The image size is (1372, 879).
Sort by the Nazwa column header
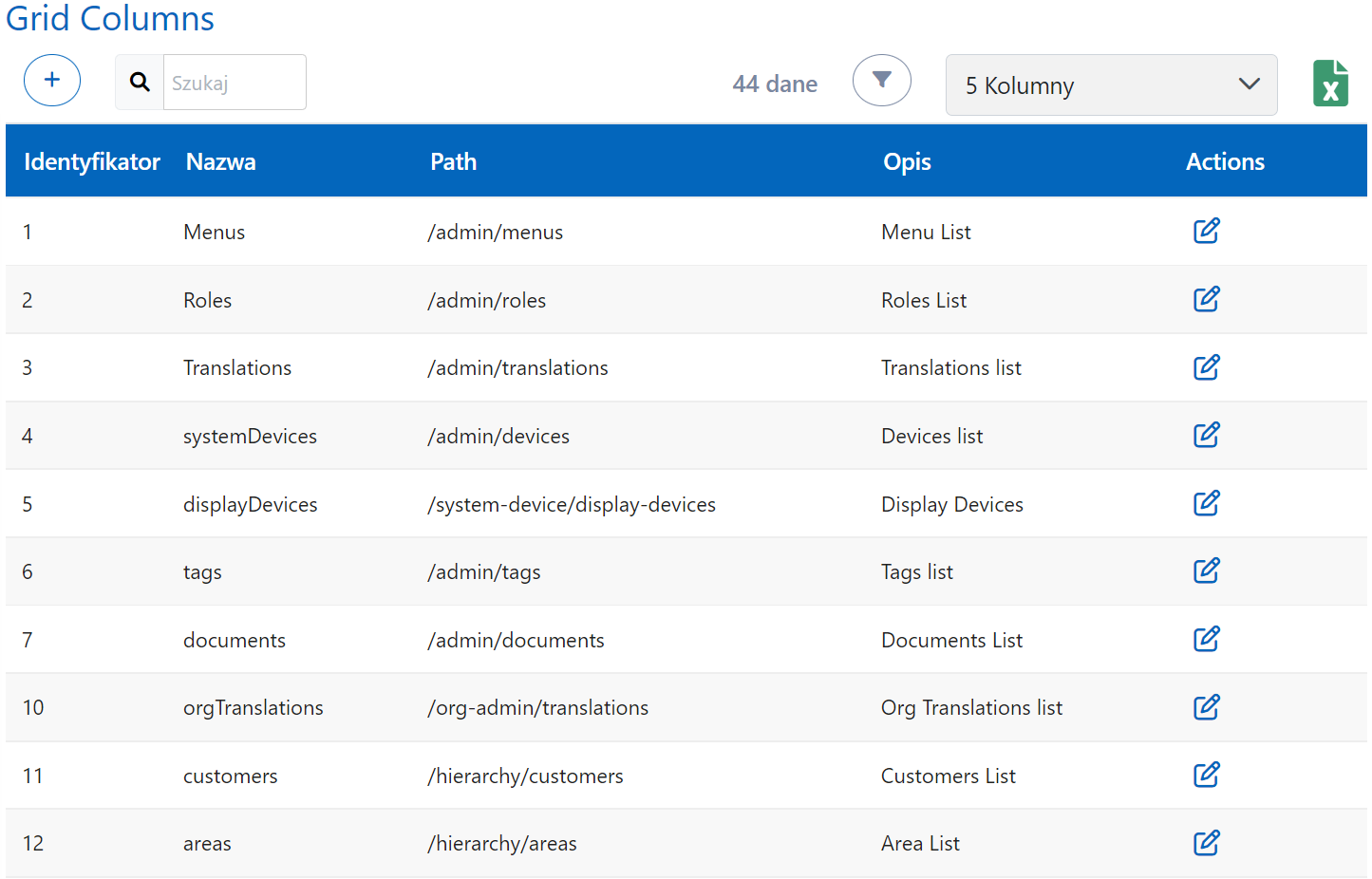tap(220, 162)
